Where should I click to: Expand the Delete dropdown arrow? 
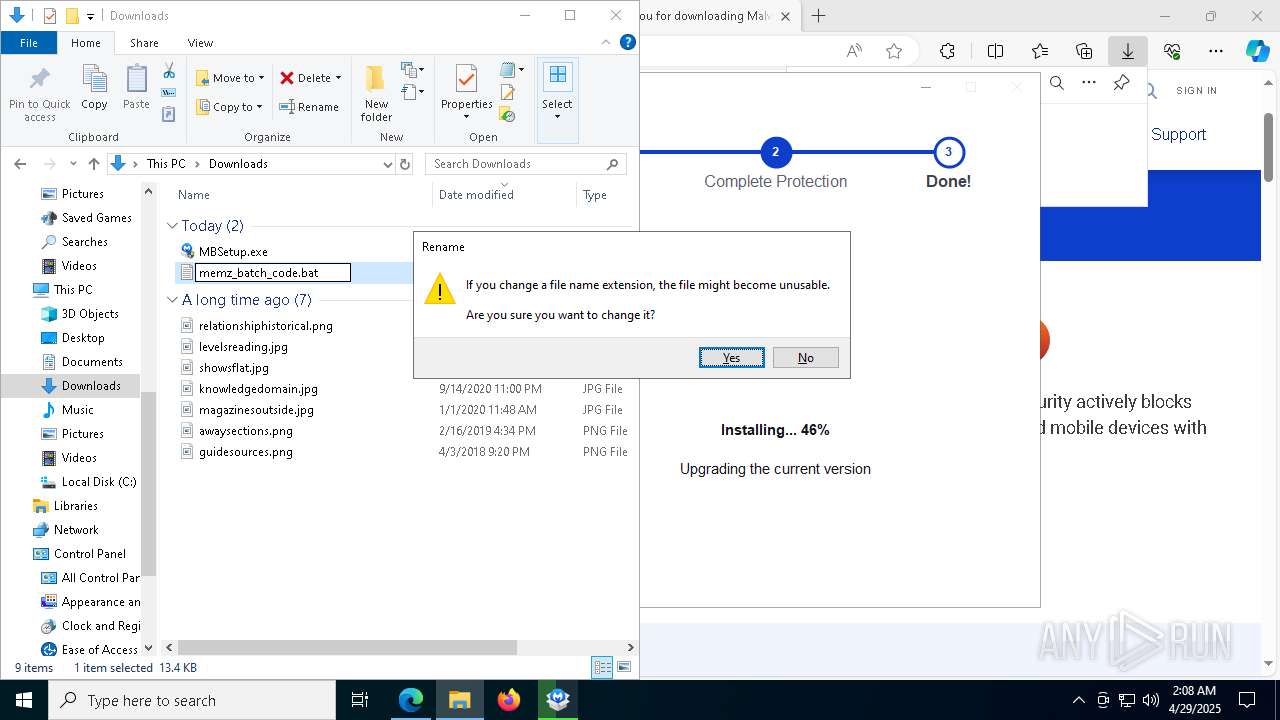338,78
